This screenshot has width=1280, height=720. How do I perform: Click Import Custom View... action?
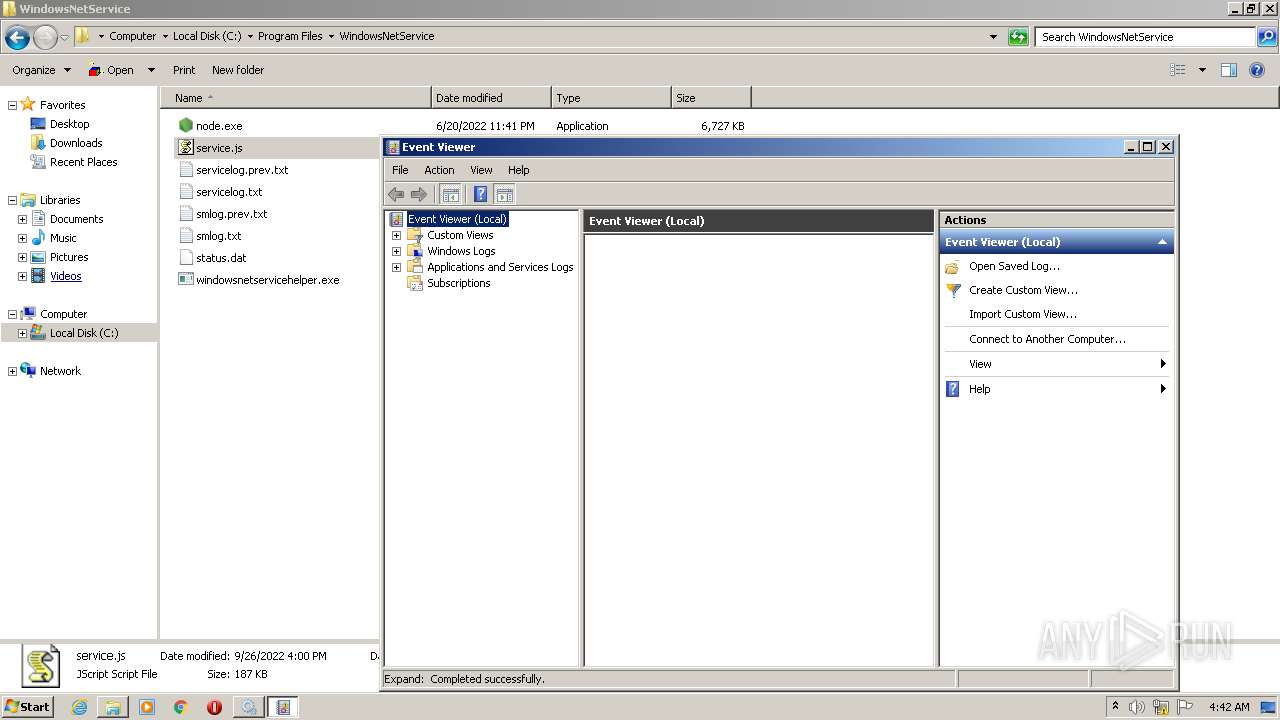pos(1022,314)
